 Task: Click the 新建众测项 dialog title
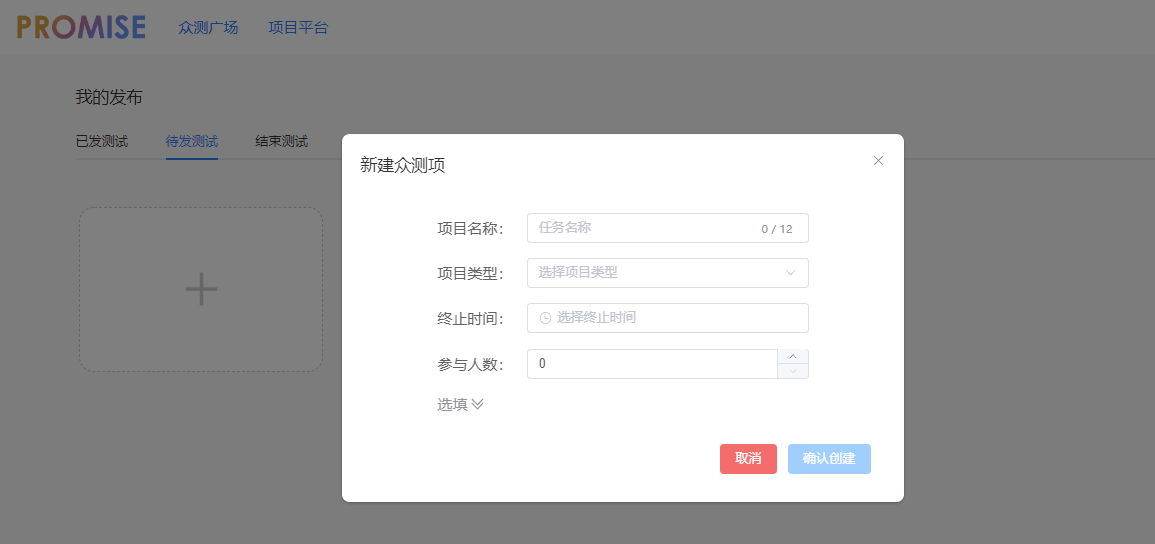pyautogui.click(x=402, y=166)
